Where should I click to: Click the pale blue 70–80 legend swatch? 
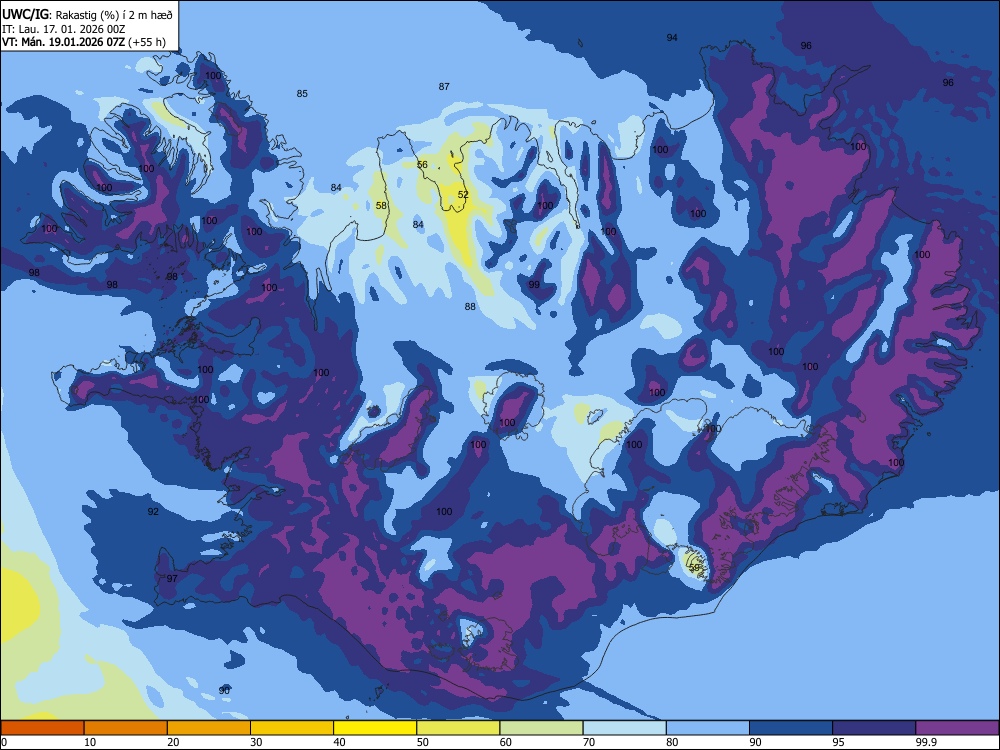tap(624, 728)
